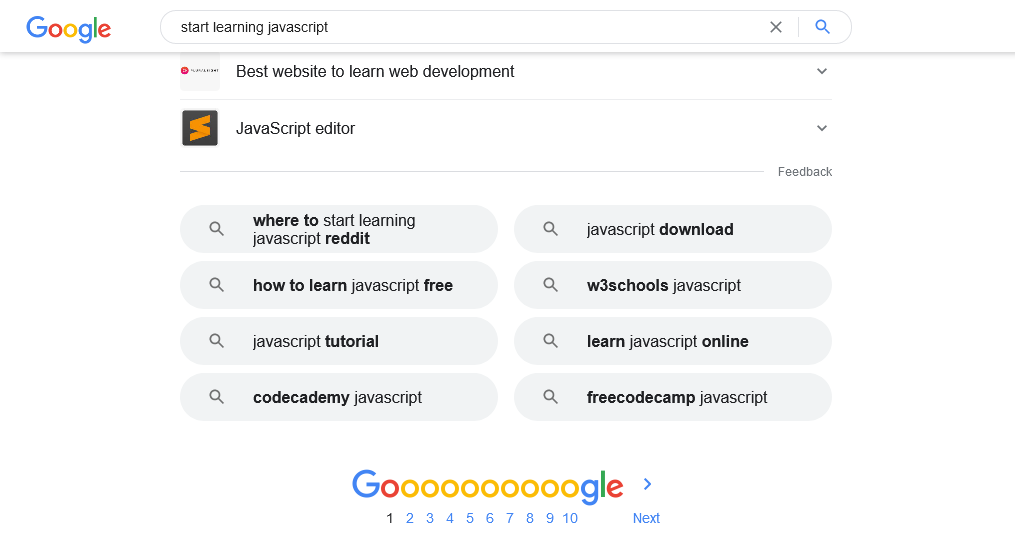The width and height of the screenshot is (1015, 544).
Task: Open the Feedback link
Action: tap(805, 172)
